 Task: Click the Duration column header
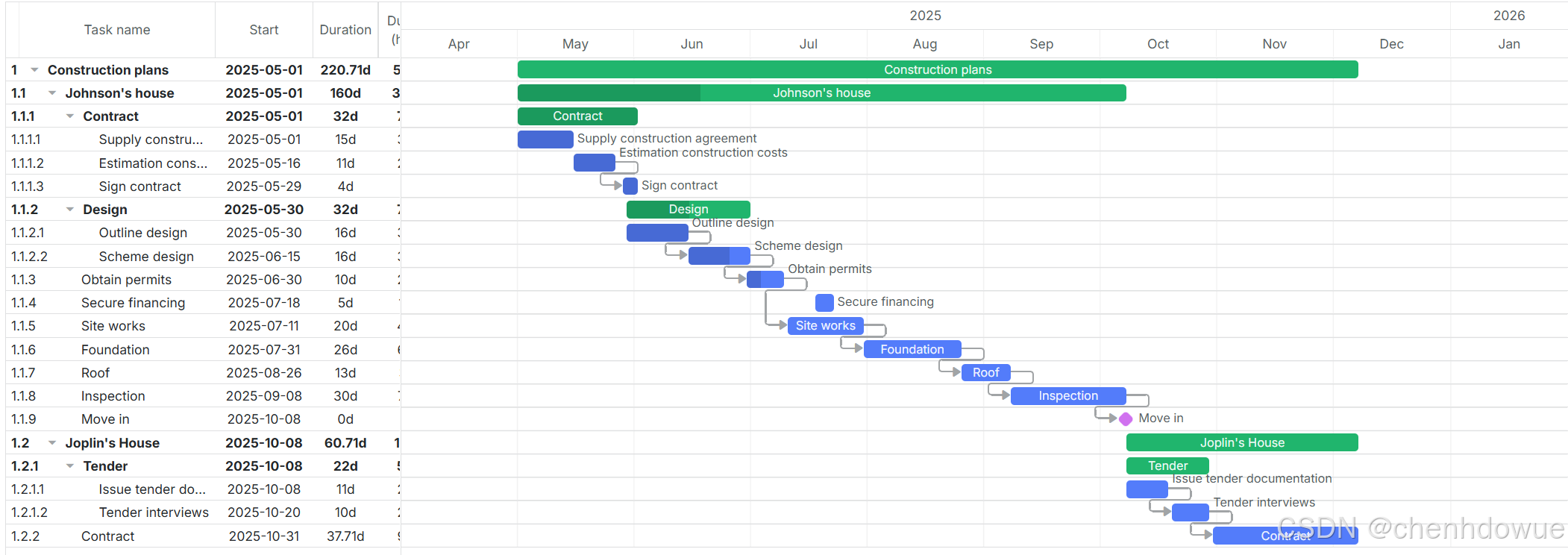[345, 30]
